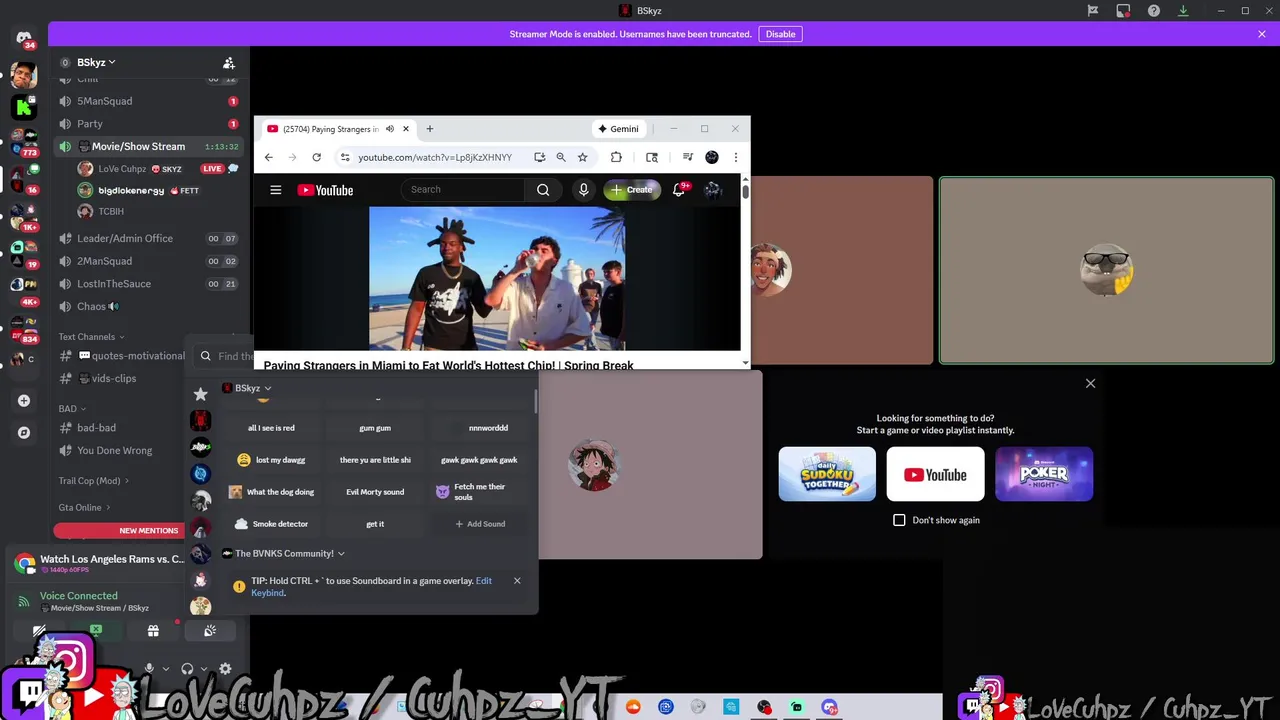Open Discover servers compass icon

point(24,433)
